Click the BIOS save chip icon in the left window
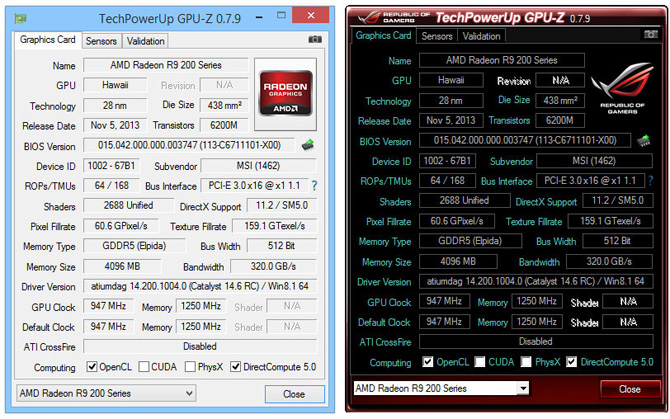Image resolution: width=670 pixels, height=419 pixels. 308,145
